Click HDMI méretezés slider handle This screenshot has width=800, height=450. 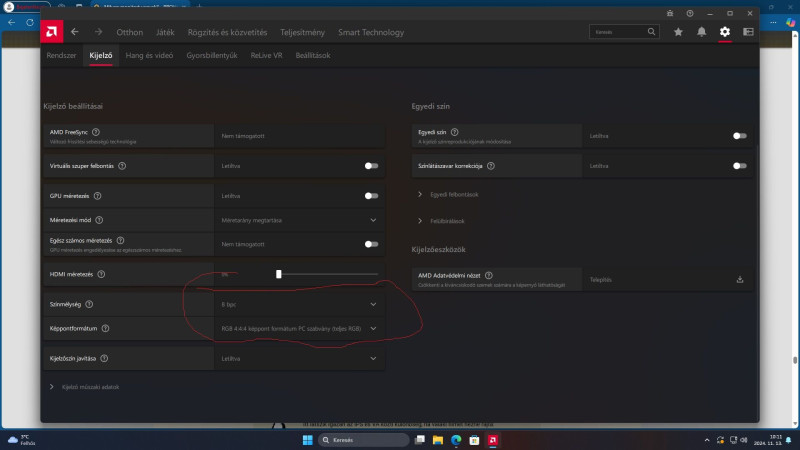279,274
